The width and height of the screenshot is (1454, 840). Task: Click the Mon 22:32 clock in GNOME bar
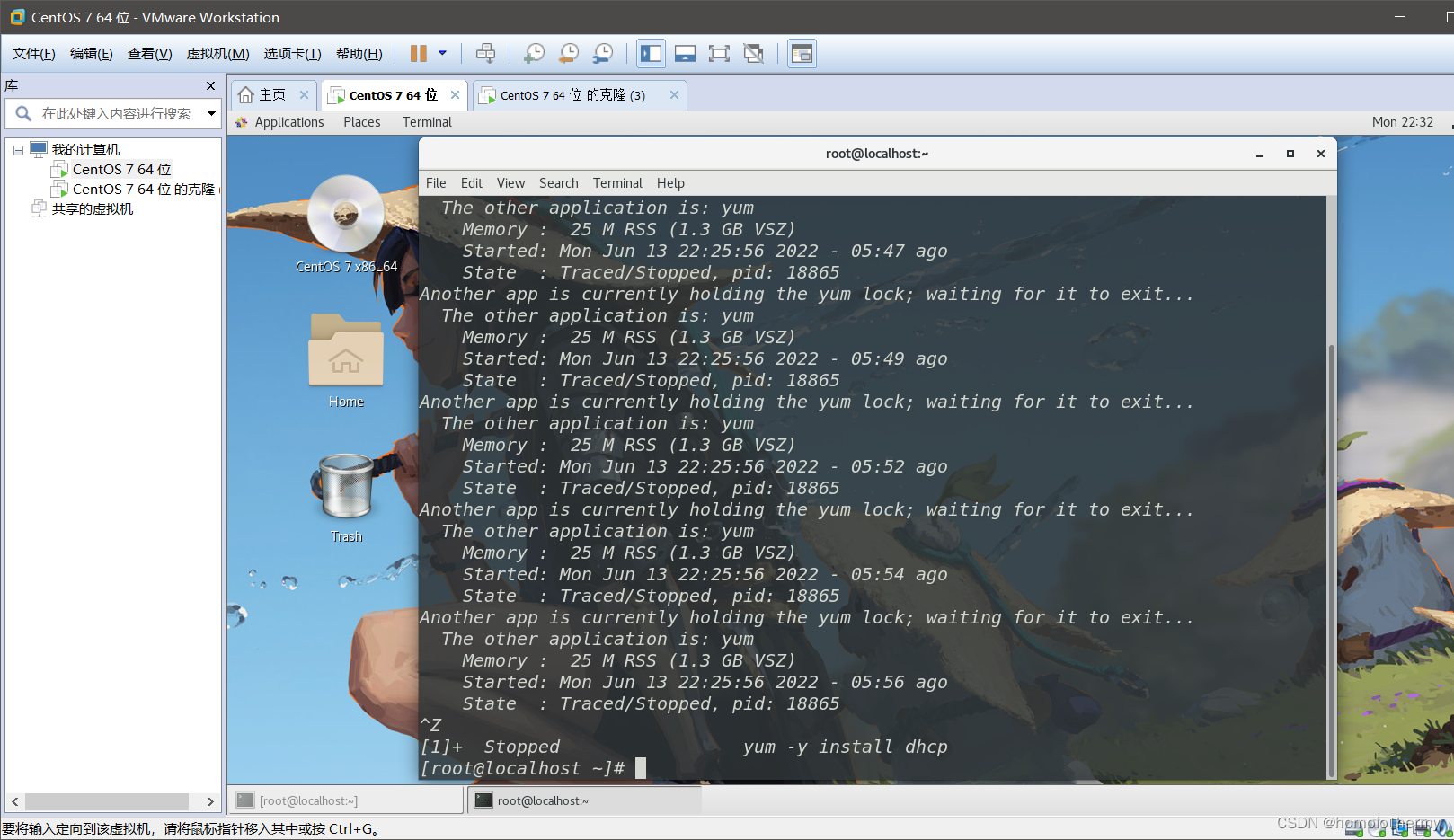(1402, 122)
